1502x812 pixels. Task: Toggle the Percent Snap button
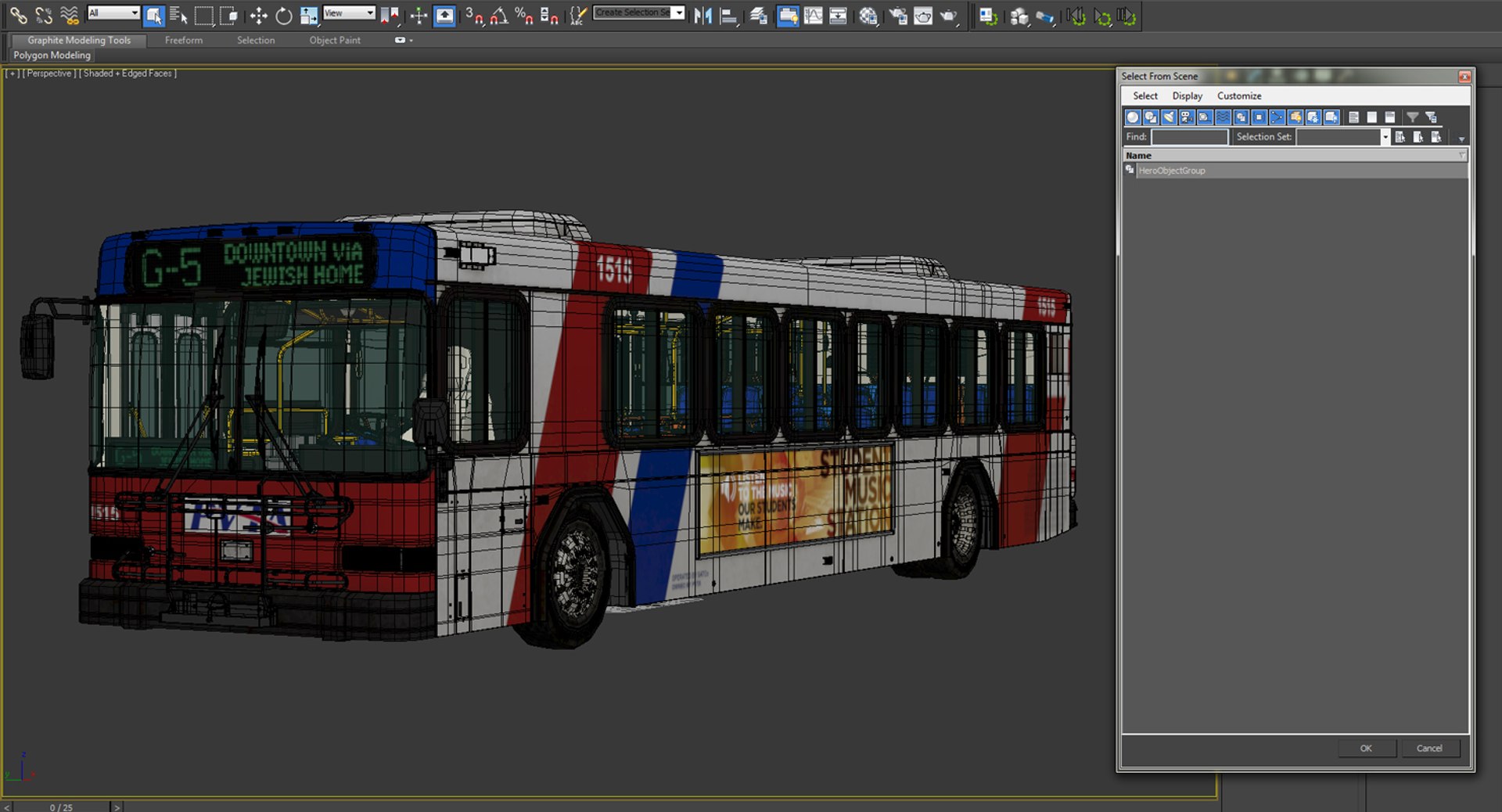point(524,15)
